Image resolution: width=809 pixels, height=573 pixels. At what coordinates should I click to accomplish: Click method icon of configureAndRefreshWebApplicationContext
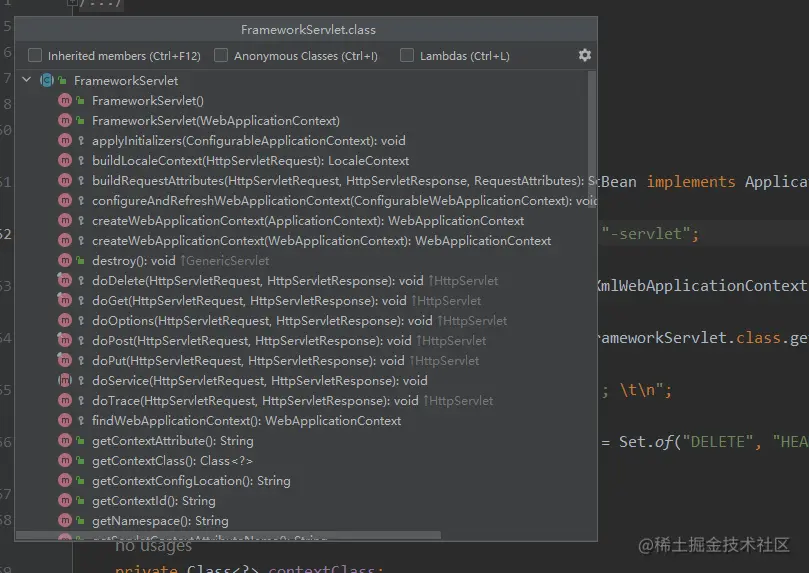point(65,200)
